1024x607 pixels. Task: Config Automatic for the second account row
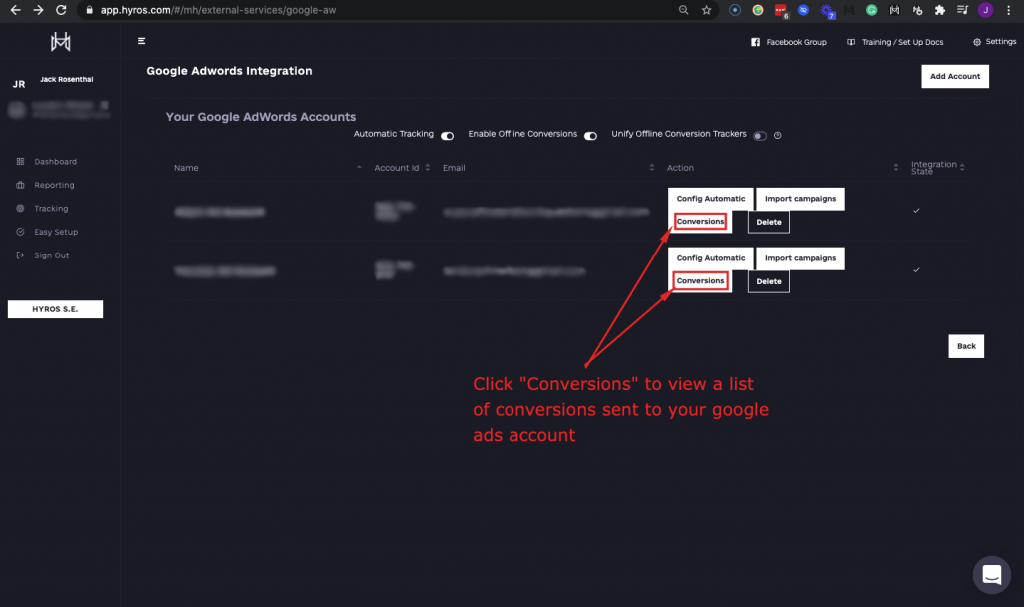(711, 258)
